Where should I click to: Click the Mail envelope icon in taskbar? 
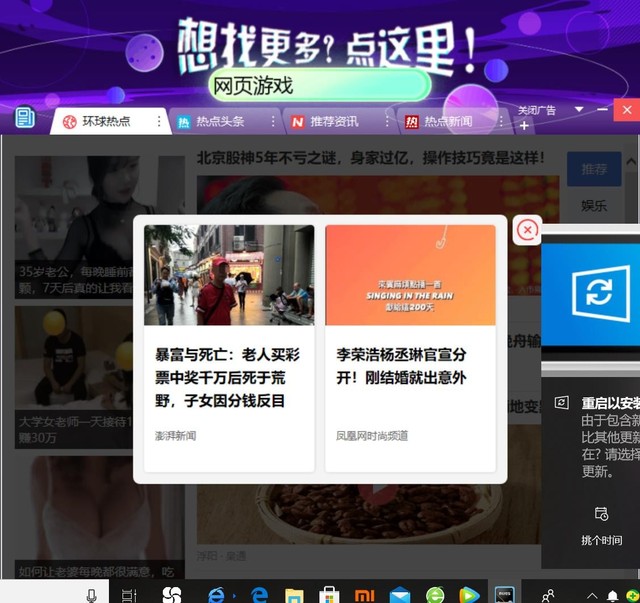pos(400,595)
